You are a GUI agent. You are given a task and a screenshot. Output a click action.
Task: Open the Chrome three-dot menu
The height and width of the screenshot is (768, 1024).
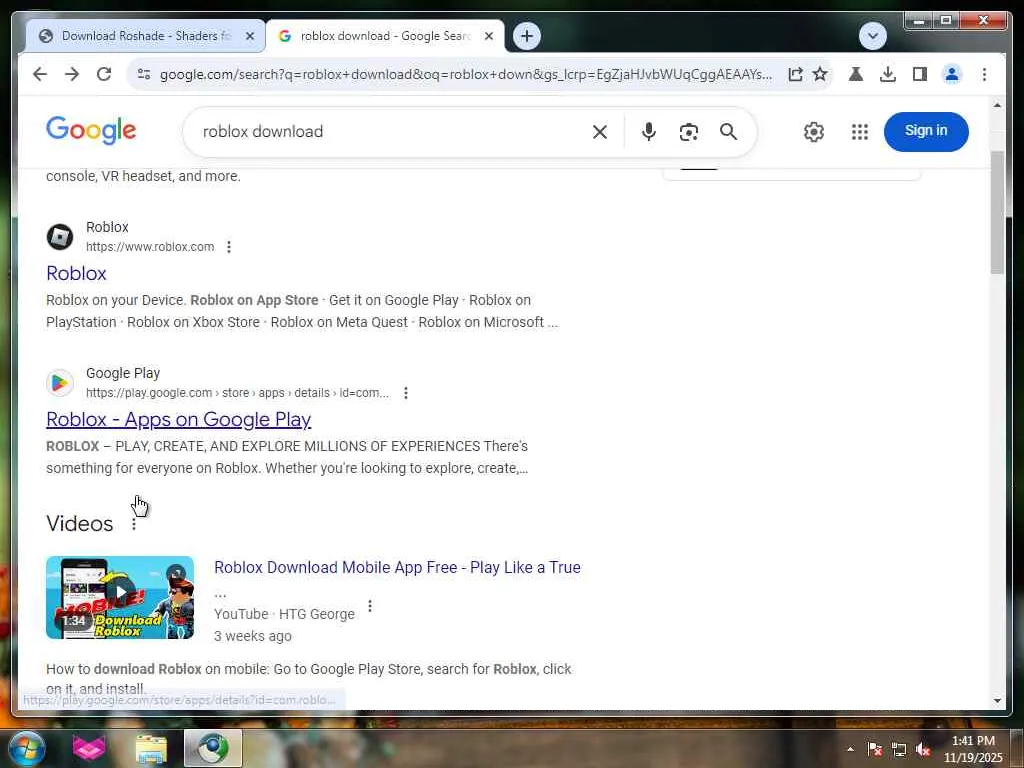click(x=984, y=74)
